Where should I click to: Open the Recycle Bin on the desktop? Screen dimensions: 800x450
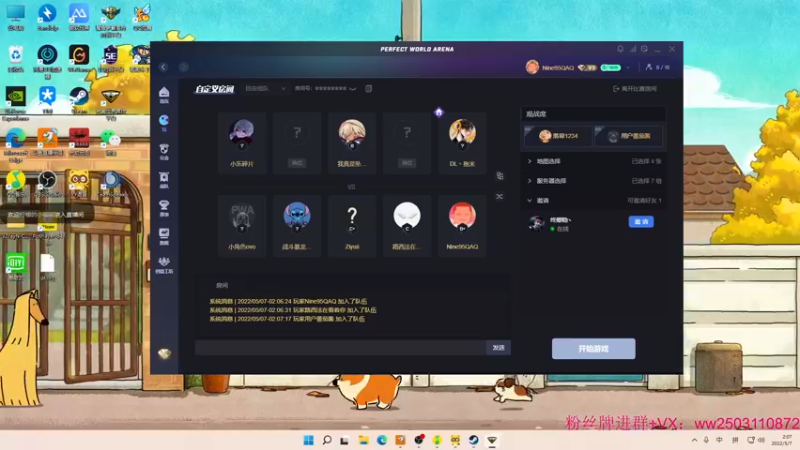point(15,59)
